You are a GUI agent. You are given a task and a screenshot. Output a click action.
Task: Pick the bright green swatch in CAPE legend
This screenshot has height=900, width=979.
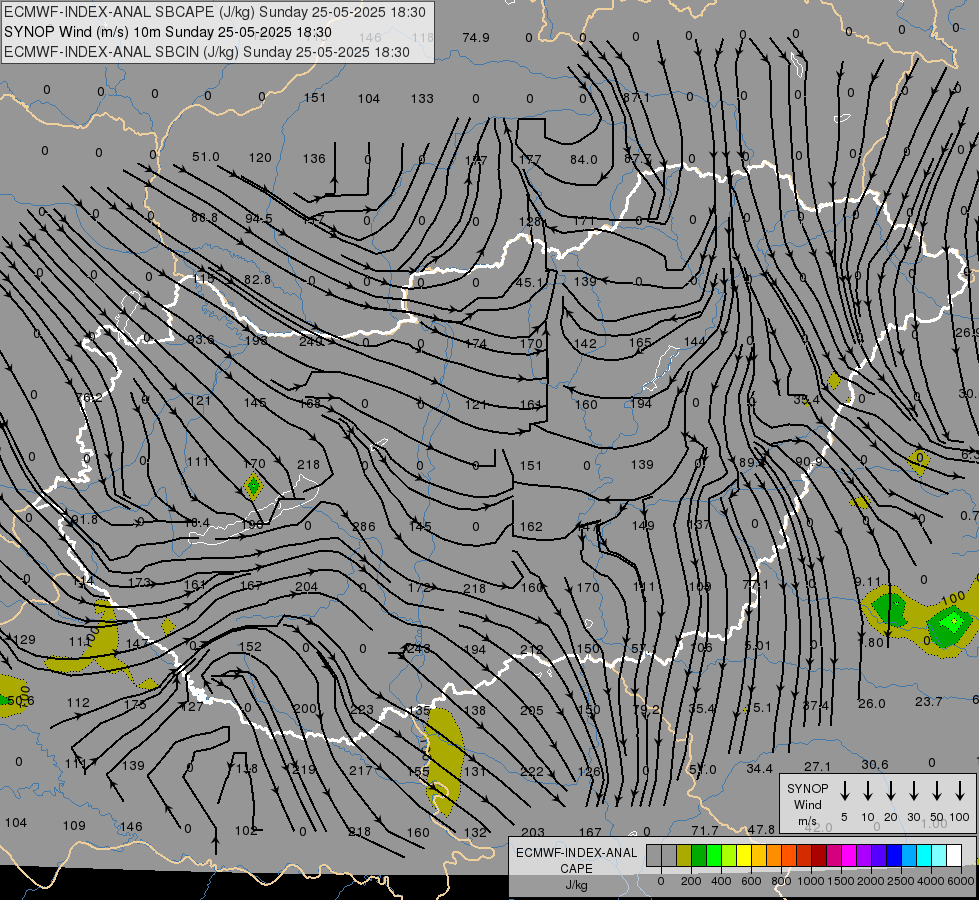[x=714, y=856]
